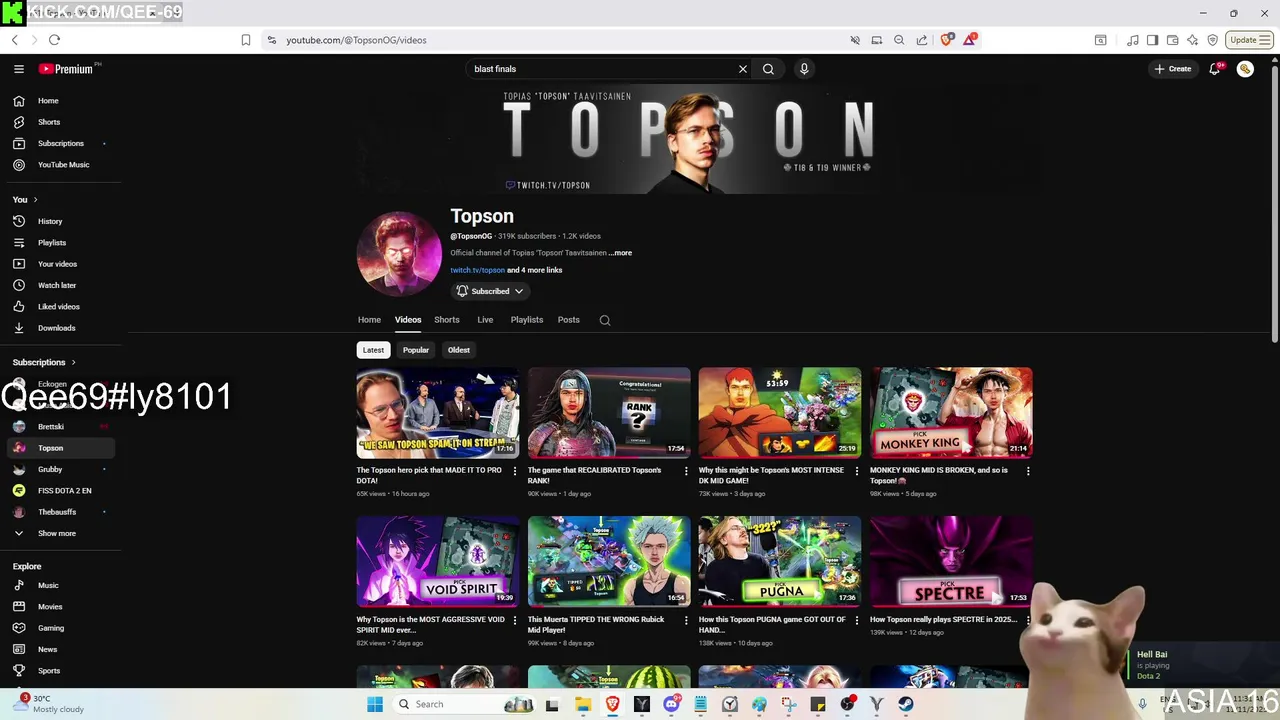This screenshot has height=720, width=1280.
Task: Open Brave Wallet icon
Action: 1172,40
